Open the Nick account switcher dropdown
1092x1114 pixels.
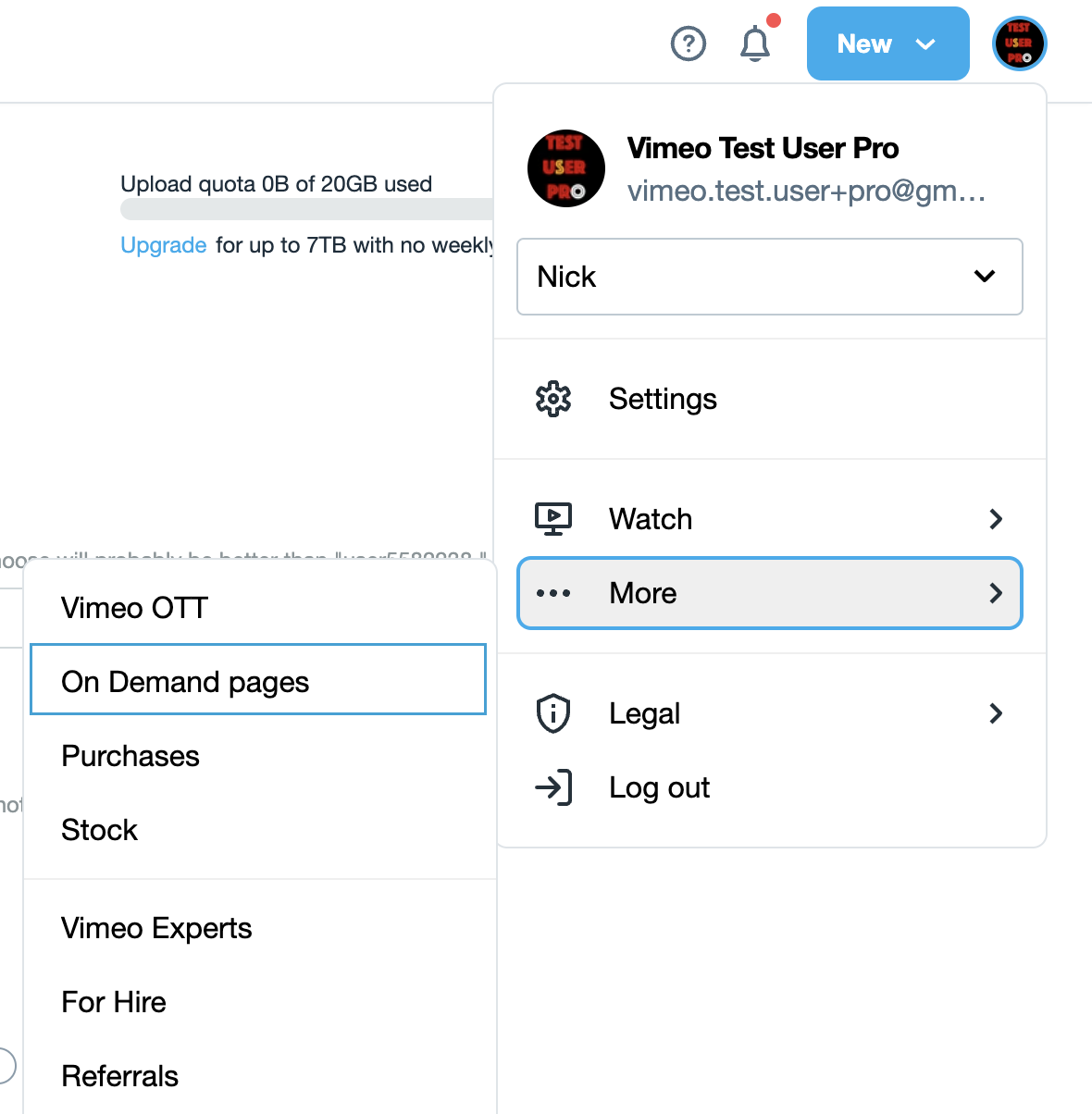click(x=769, y=277)
